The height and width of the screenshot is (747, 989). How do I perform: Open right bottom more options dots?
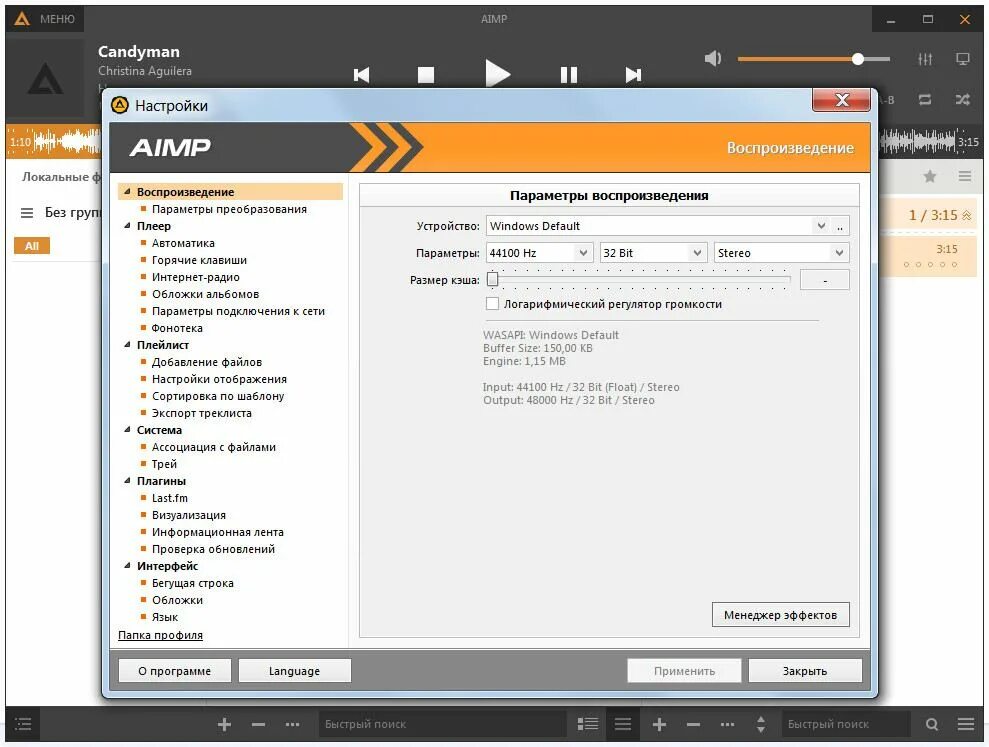pyautogui.click(x=727, y=724)
